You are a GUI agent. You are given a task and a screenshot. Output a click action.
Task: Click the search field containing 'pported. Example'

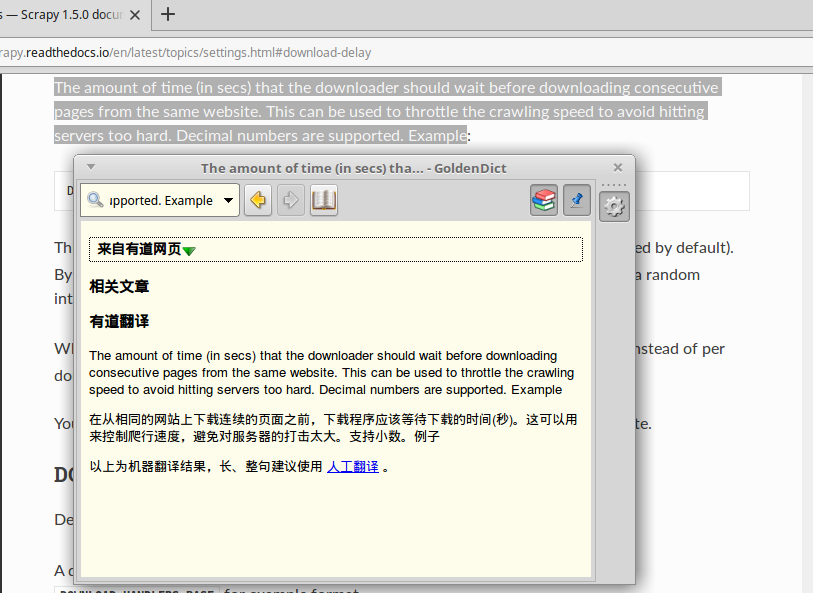coord(161,200)
